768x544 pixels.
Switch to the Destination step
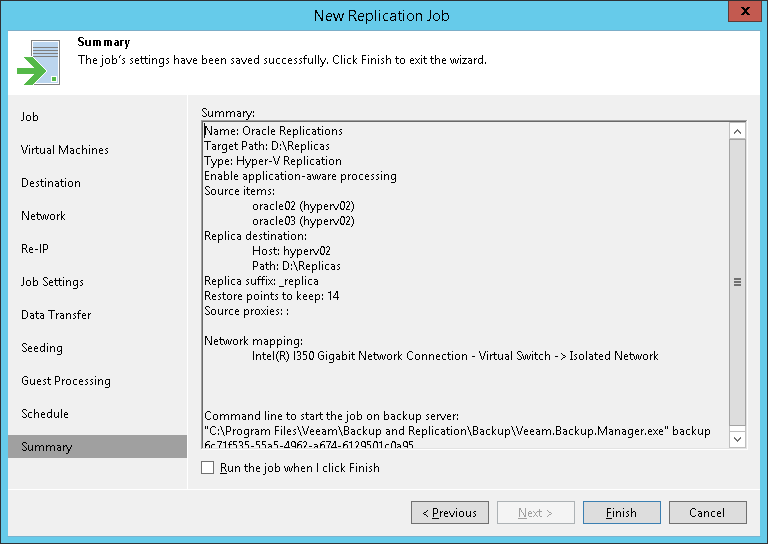(x=51, y=183)
